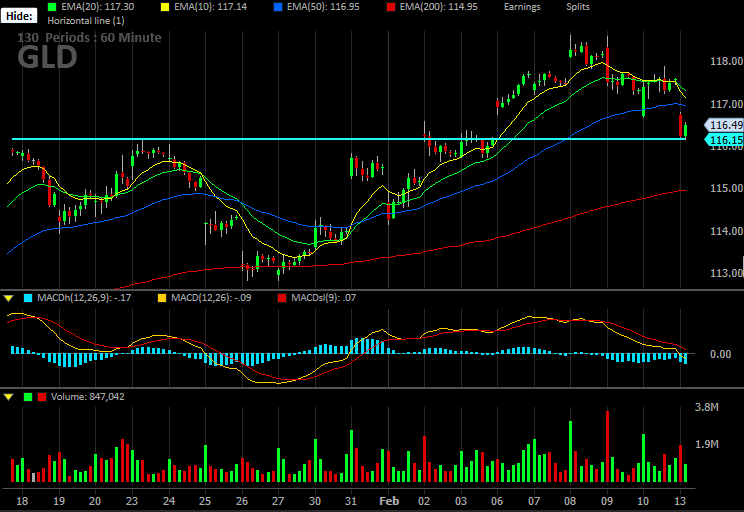
Task: Collapse the Volume panel with yellow triangle
Action: (9, 397)
